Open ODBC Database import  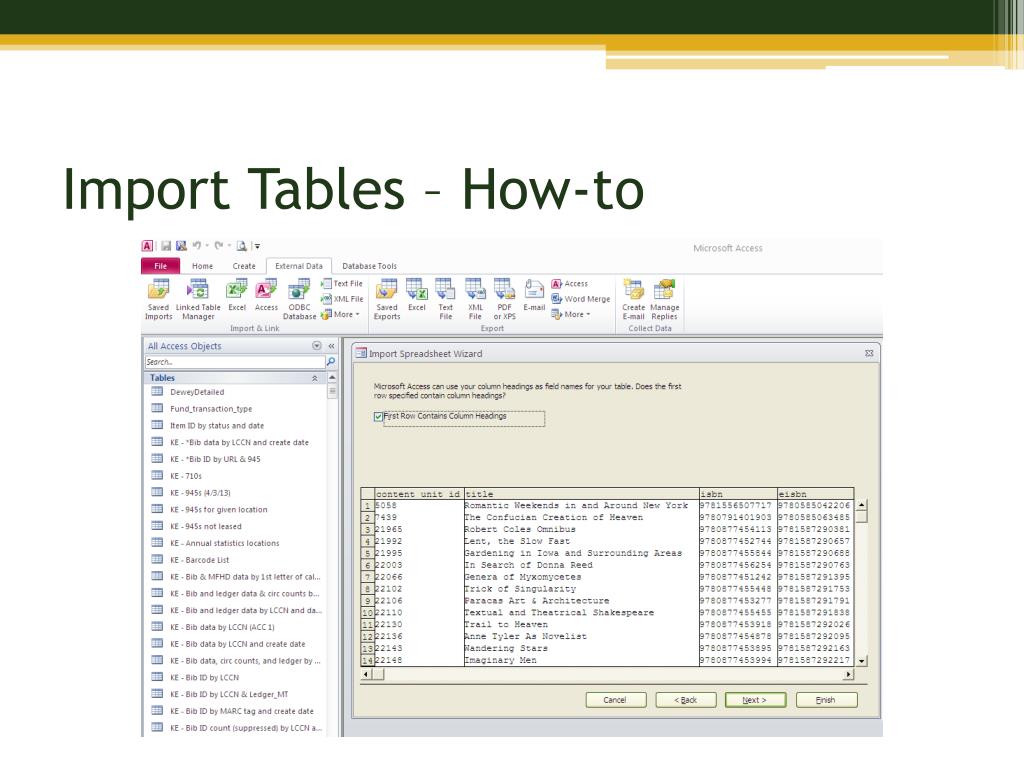click(299, 299)
